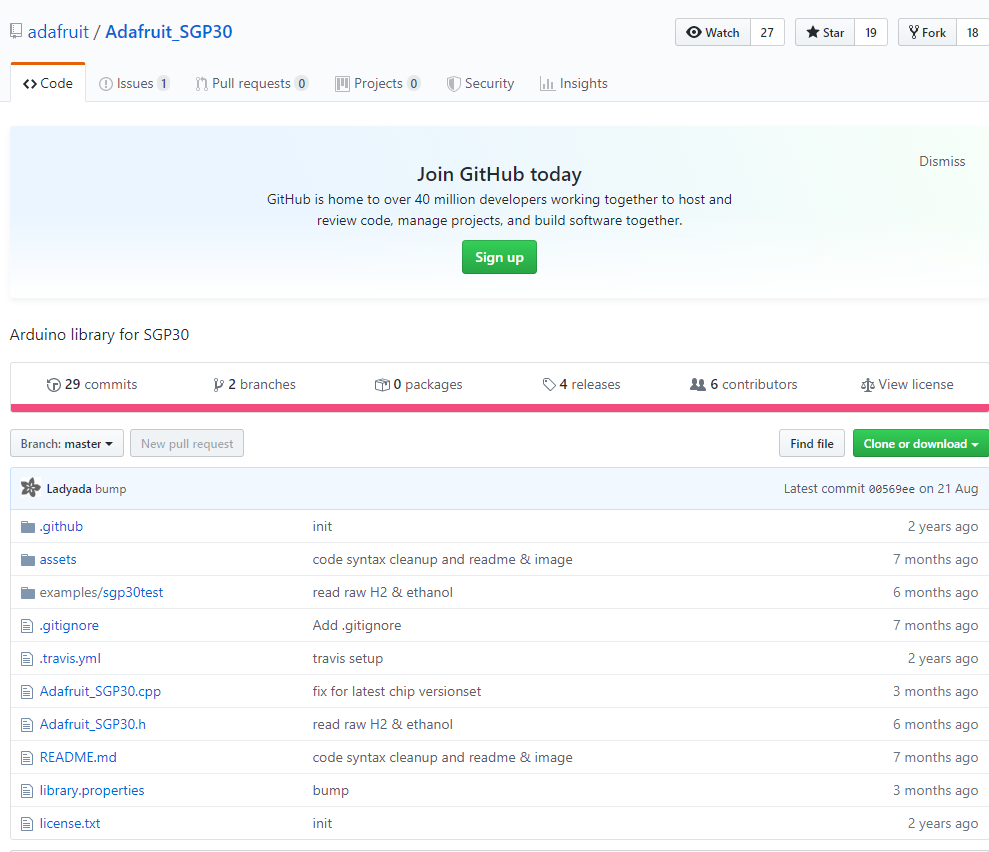Click the Find file button
The height and width of the screenshot is (852, 989).
click(x=812, y=443)
